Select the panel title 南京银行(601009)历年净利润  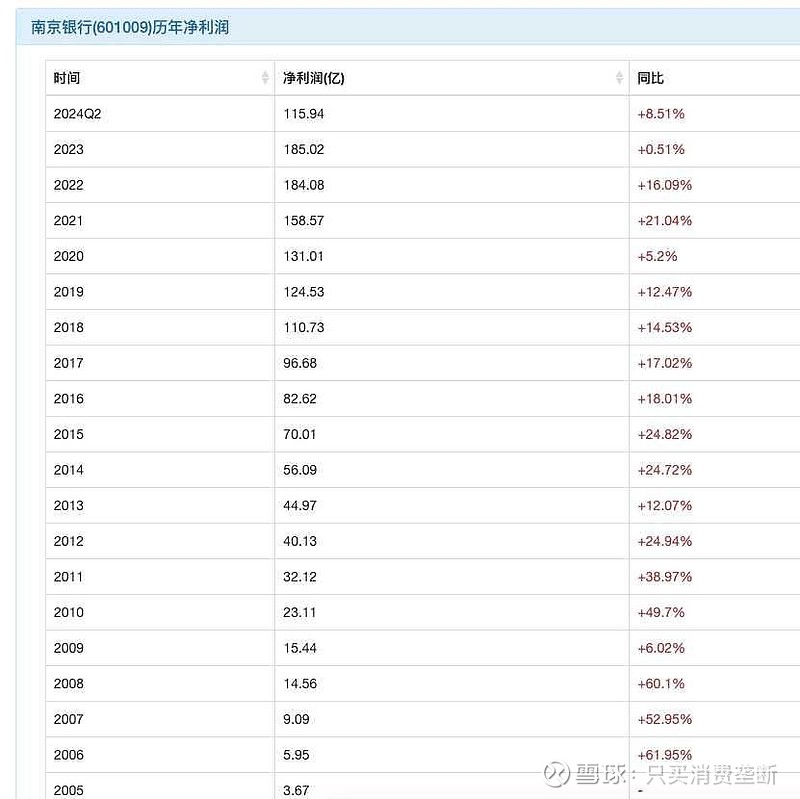coord(130,27)
